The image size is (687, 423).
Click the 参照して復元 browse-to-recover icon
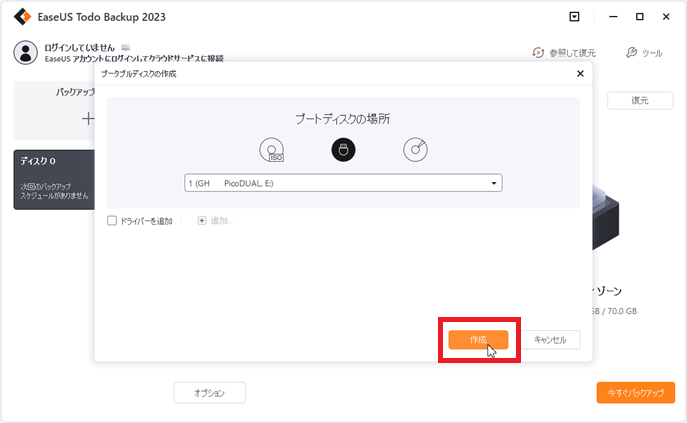click(x=539, y=52)
